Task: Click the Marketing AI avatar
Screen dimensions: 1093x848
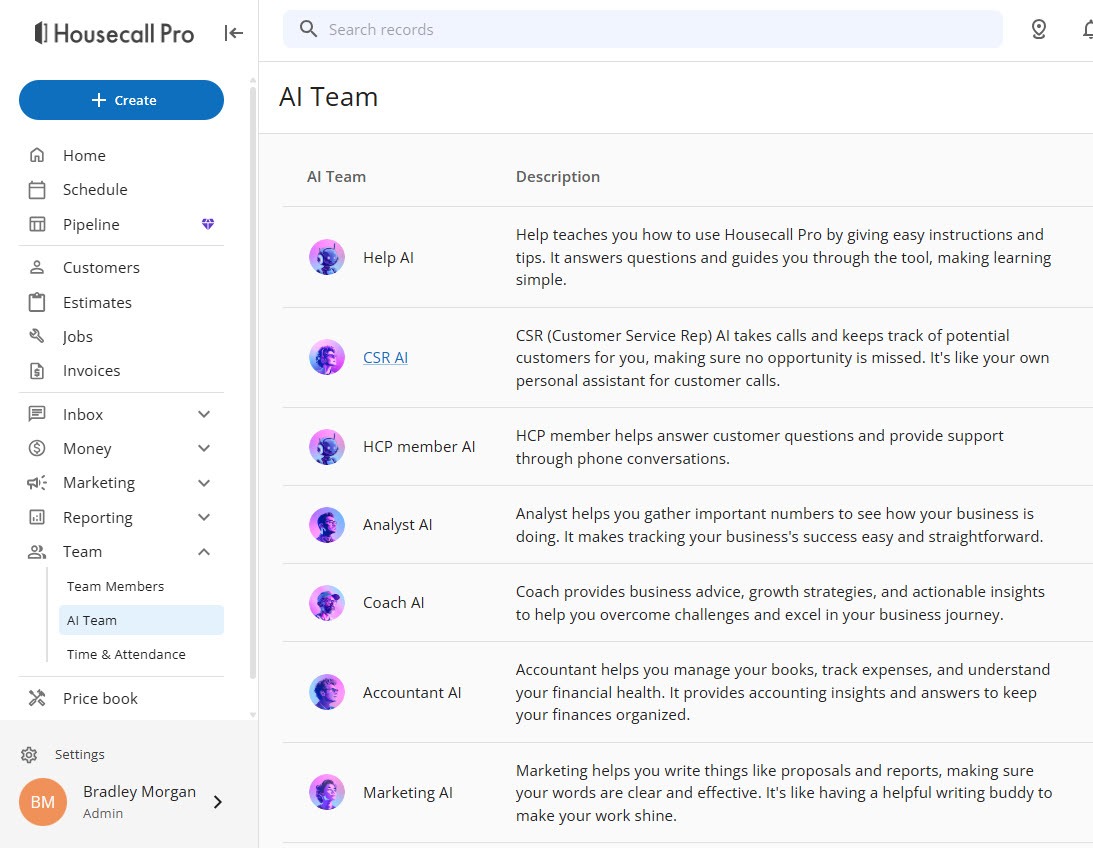Action: click(327, 792)
